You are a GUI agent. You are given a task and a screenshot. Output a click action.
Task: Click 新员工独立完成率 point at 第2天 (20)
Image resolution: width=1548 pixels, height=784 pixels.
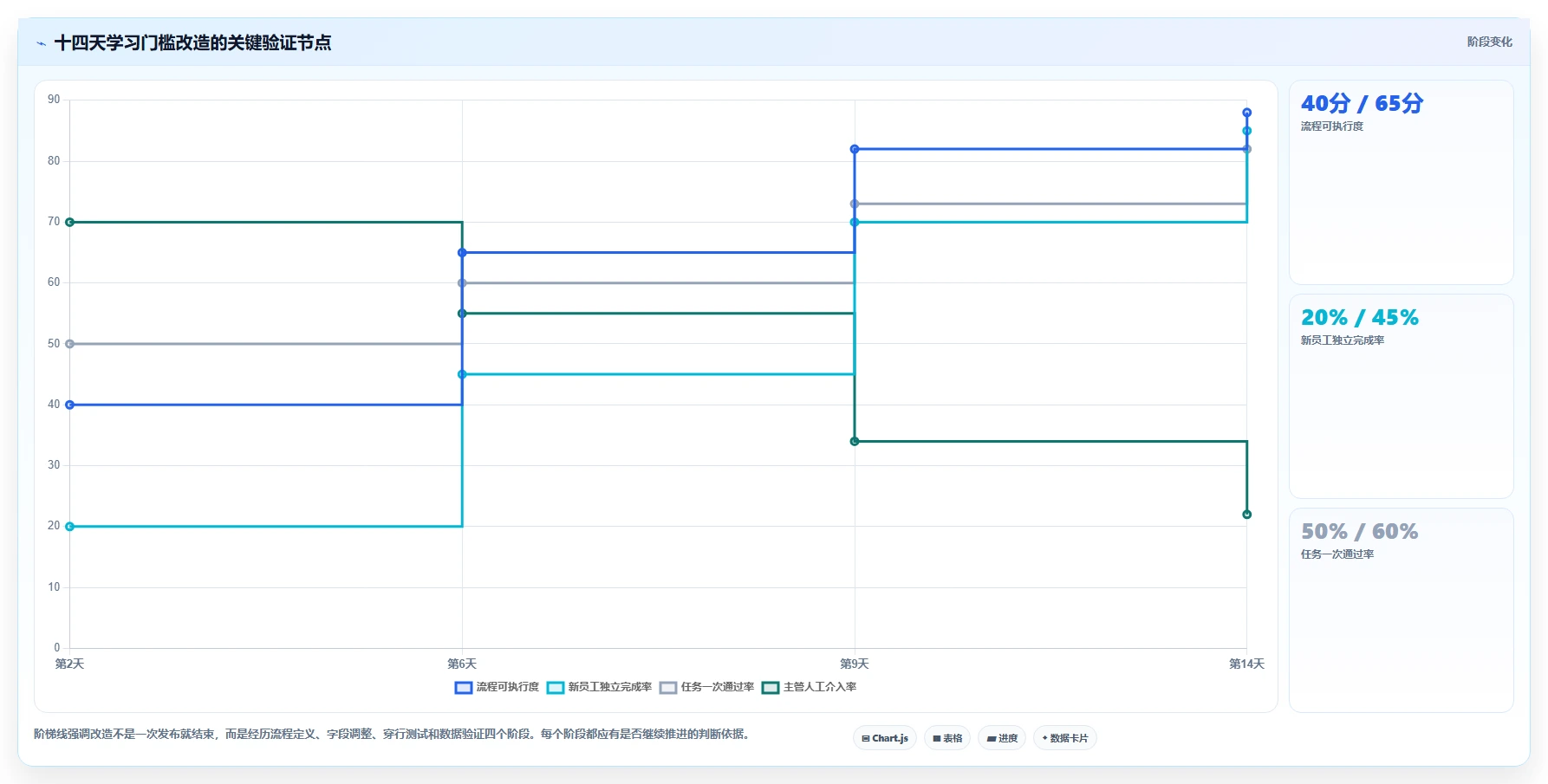[70, 527]
